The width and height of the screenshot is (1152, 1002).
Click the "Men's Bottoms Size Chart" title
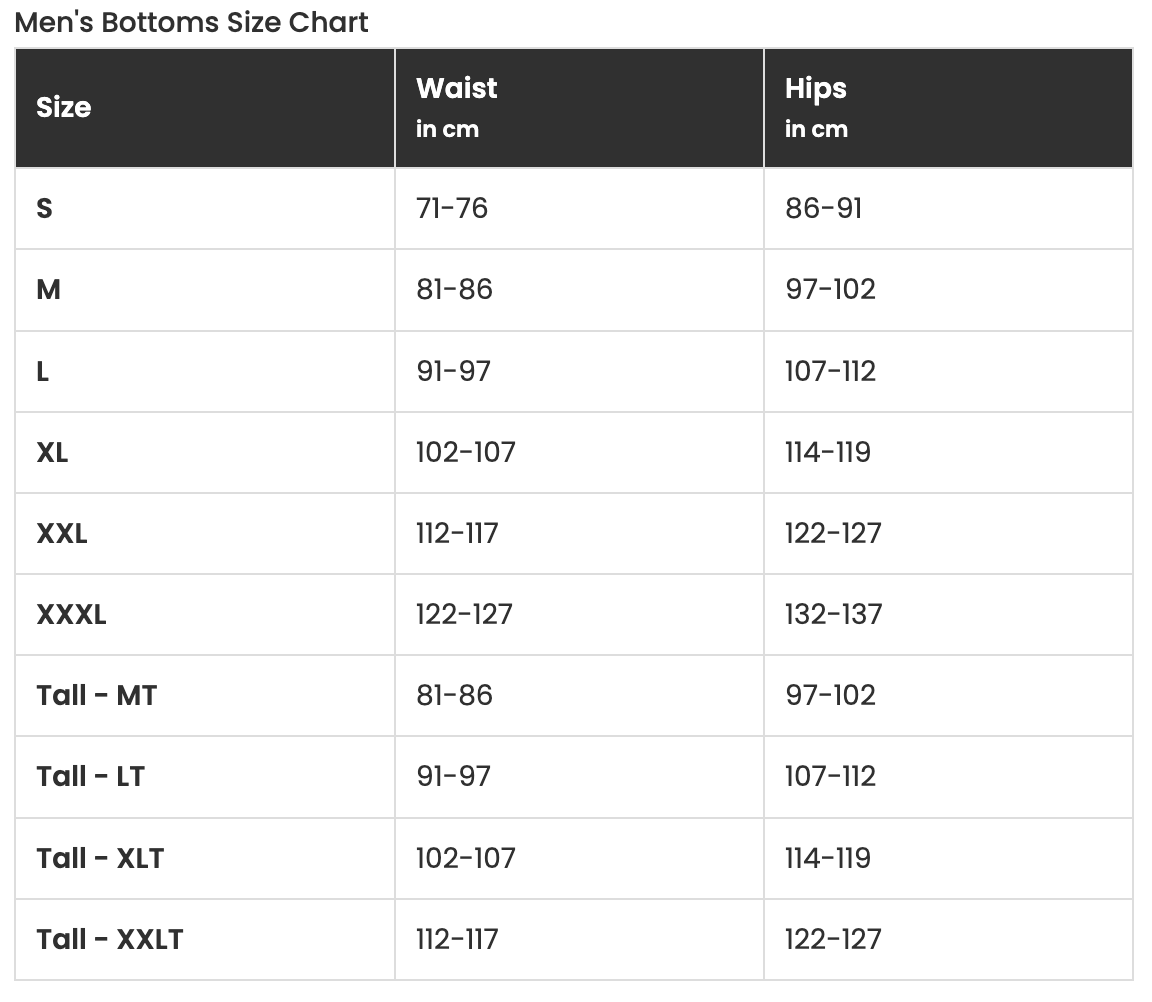click(x=192, y=22)
